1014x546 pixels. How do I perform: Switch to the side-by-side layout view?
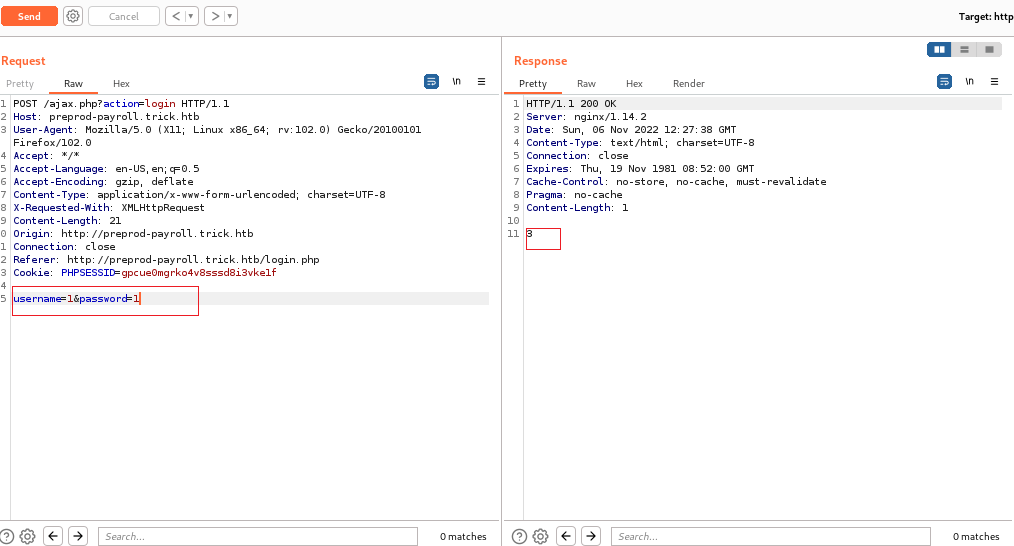(x=939, y=49)
